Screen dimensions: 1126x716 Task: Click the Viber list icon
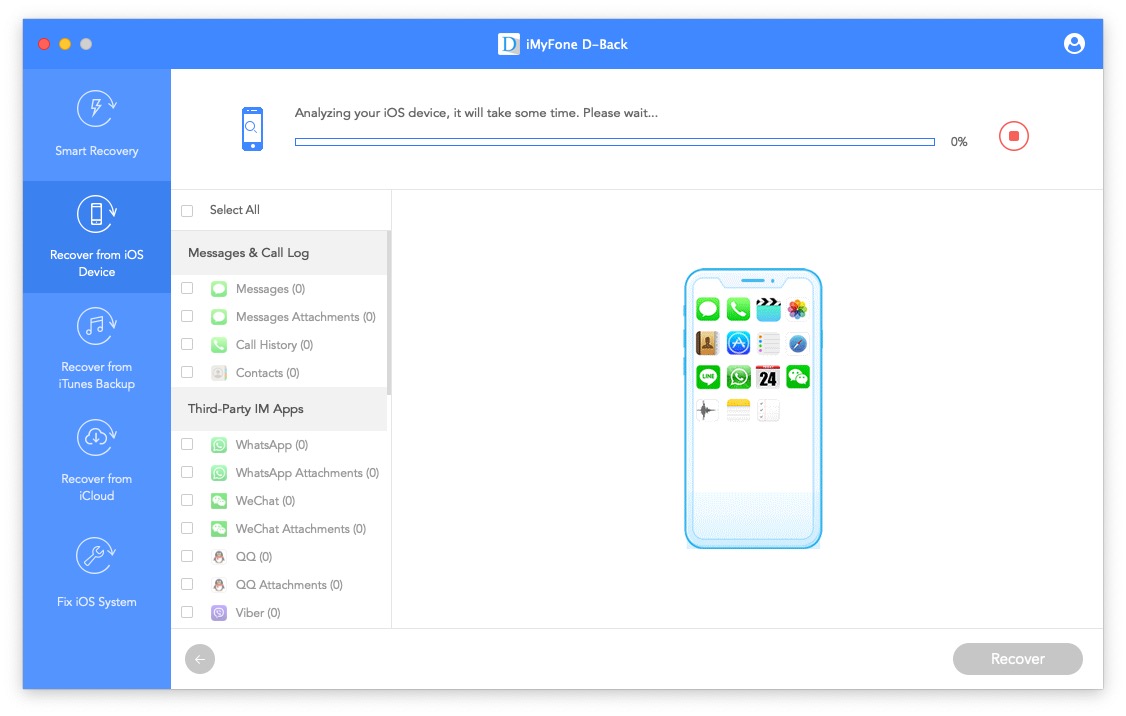(219, 613)
